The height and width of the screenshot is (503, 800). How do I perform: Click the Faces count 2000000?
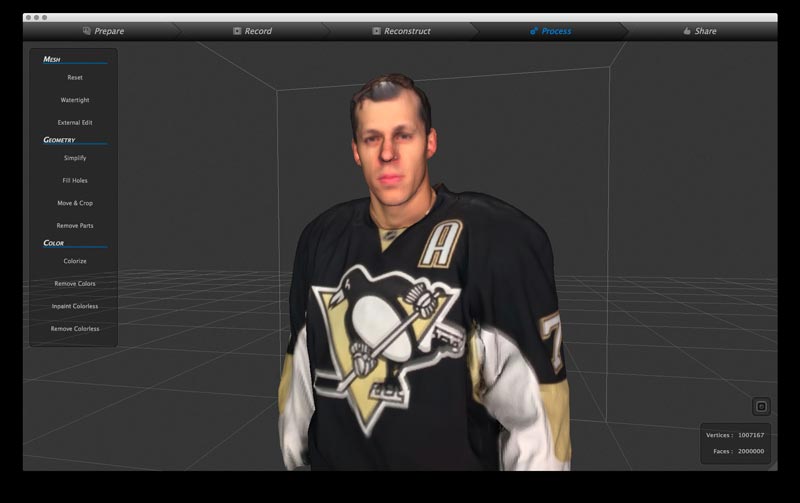point(751,451)
